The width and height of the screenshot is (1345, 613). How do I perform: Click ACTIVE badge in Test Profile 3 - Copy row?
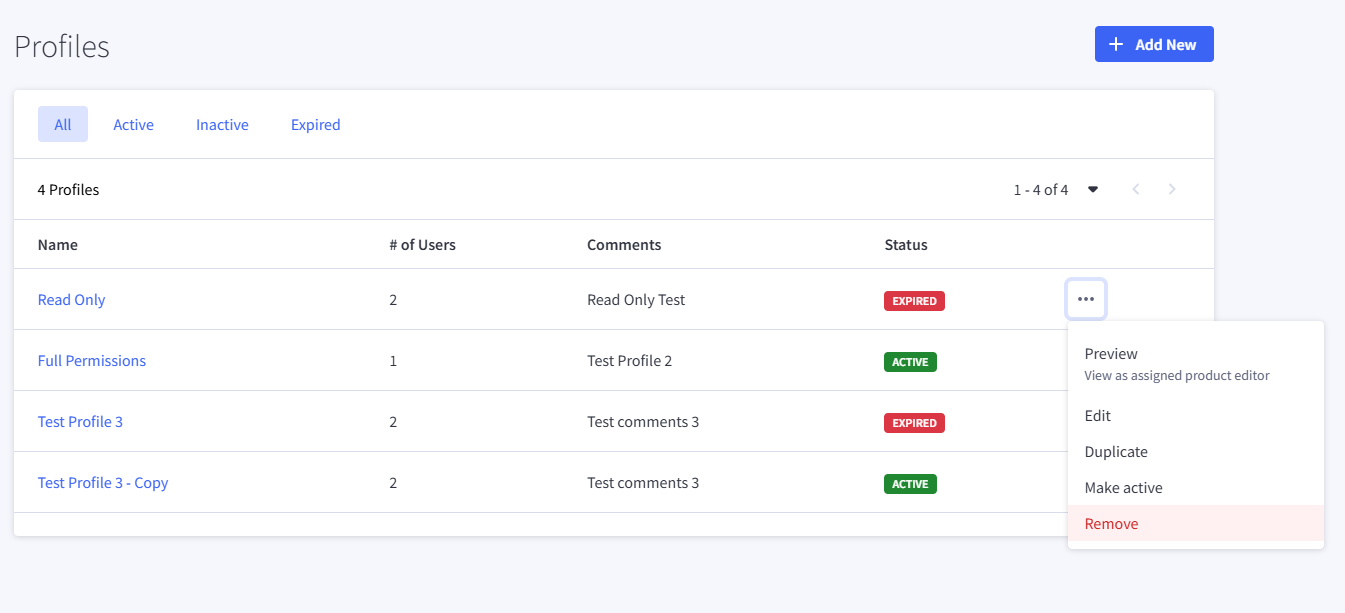tap(910, 483)
